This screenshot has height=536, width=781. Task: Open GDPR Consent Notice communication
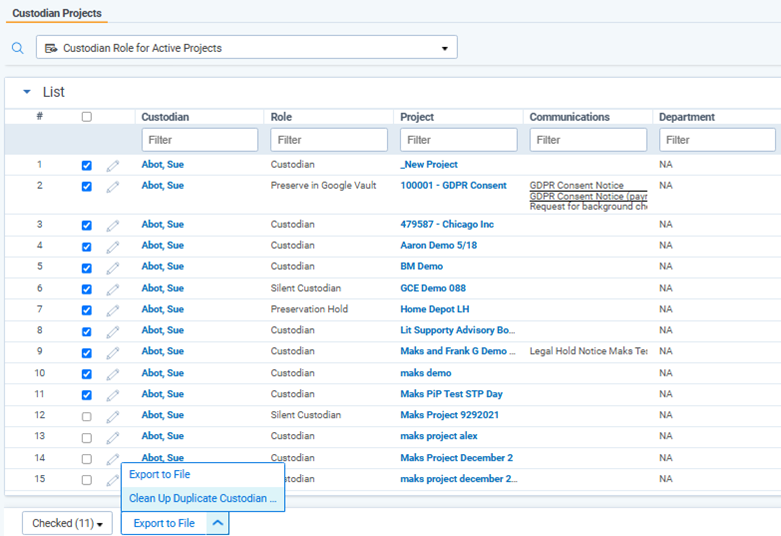pos(576,185)
